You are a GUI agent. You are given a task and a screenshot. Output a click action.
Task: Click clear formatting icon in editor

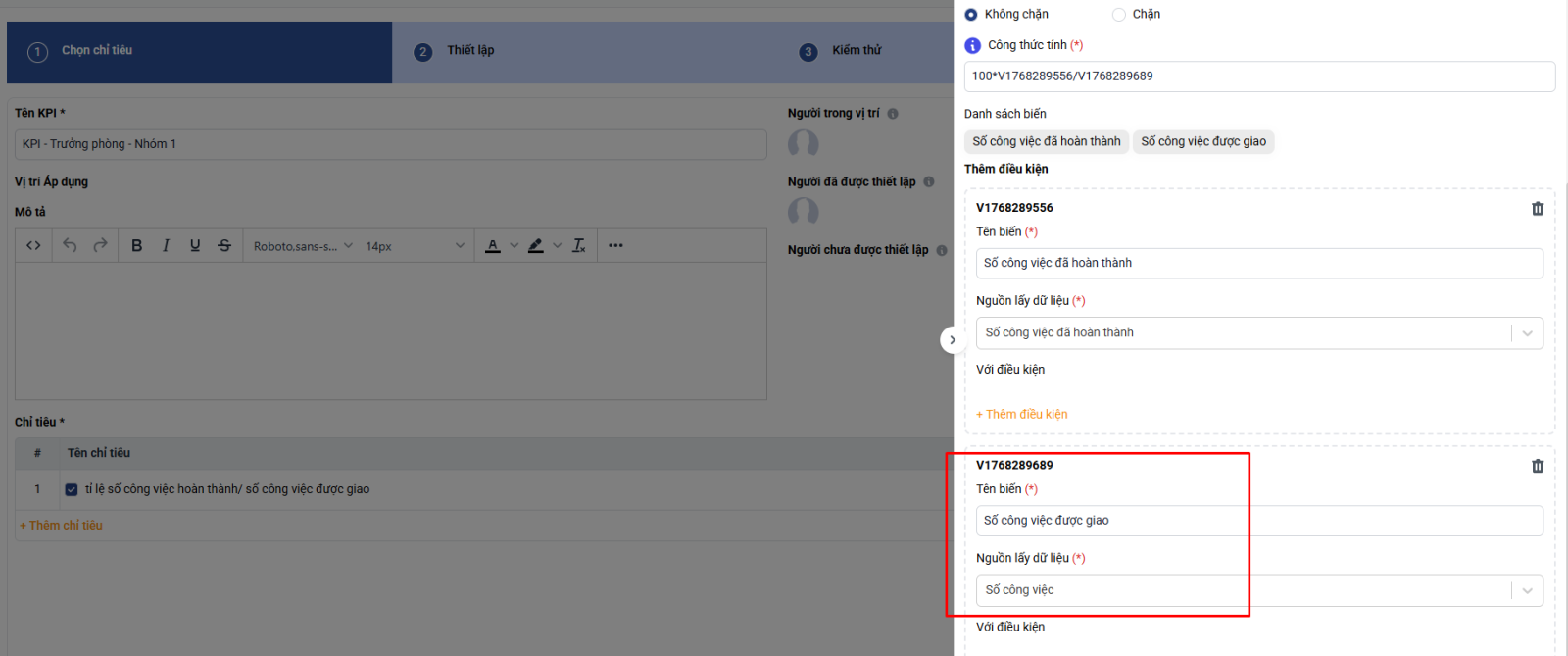point(579,246)
